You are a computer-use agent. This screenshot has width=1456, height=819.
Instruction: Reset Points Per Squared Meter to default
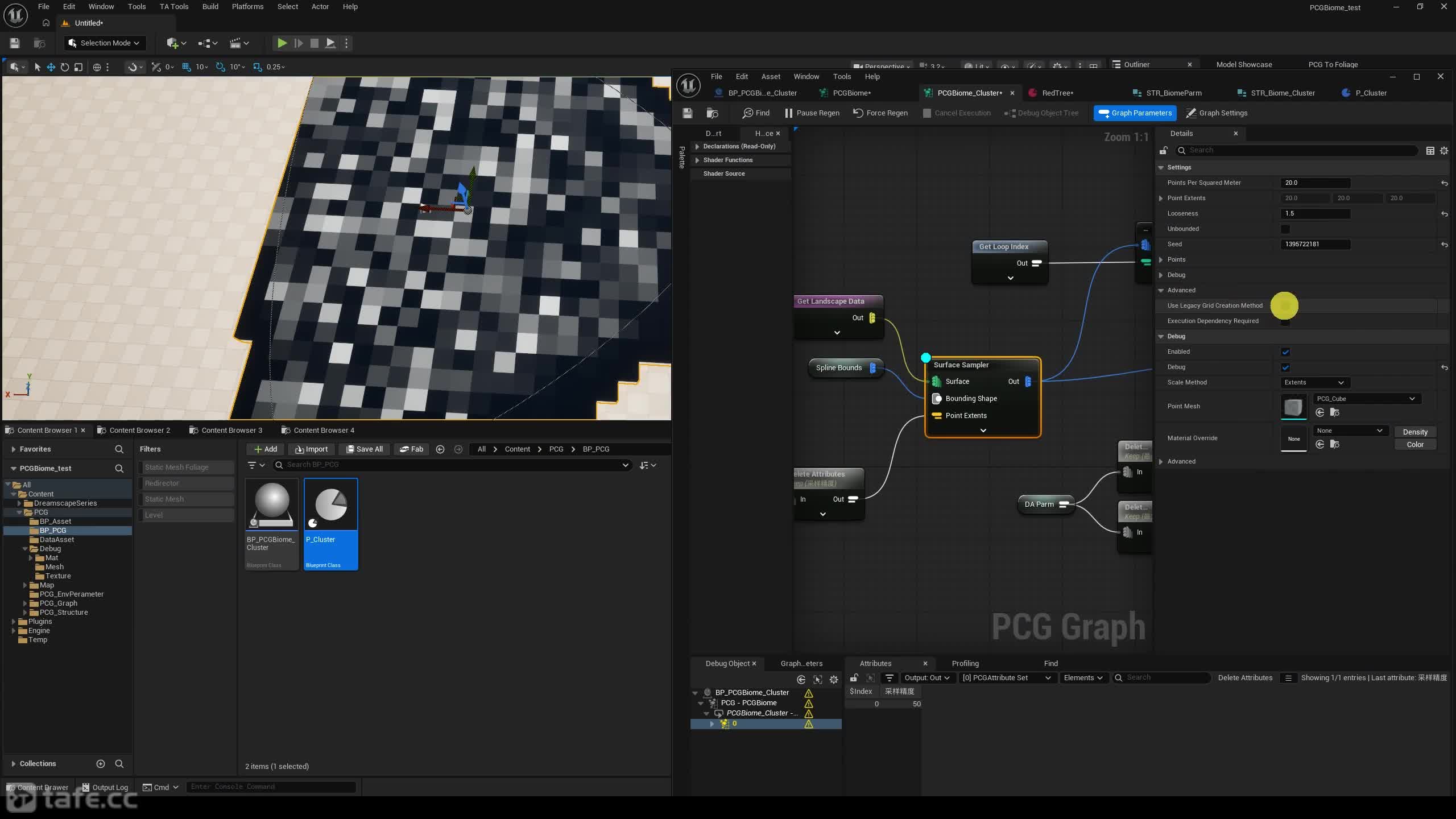tap(1444, 183)
